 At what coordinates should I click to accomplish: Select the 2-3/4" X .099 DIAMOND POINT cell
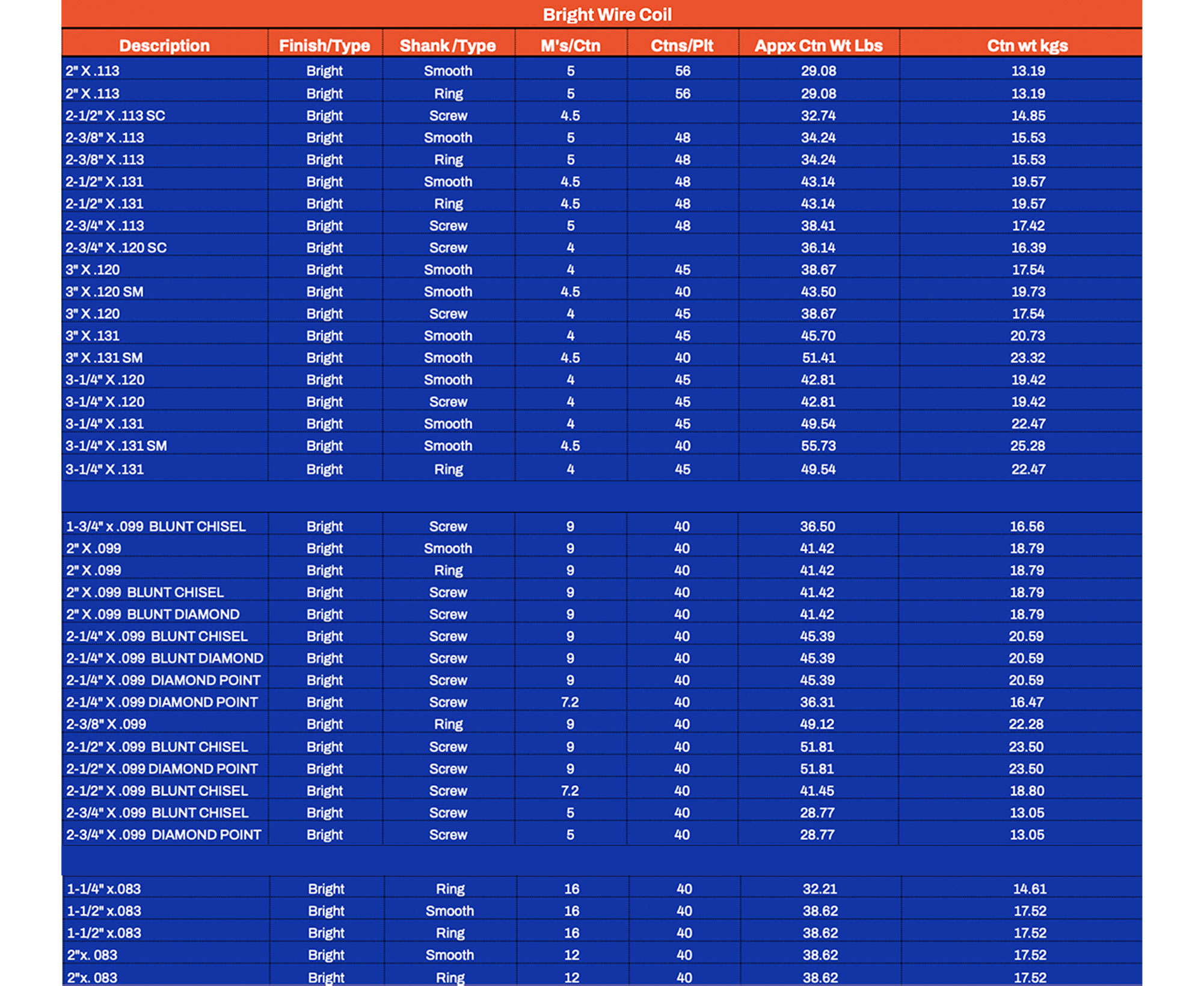coord(164,834)
